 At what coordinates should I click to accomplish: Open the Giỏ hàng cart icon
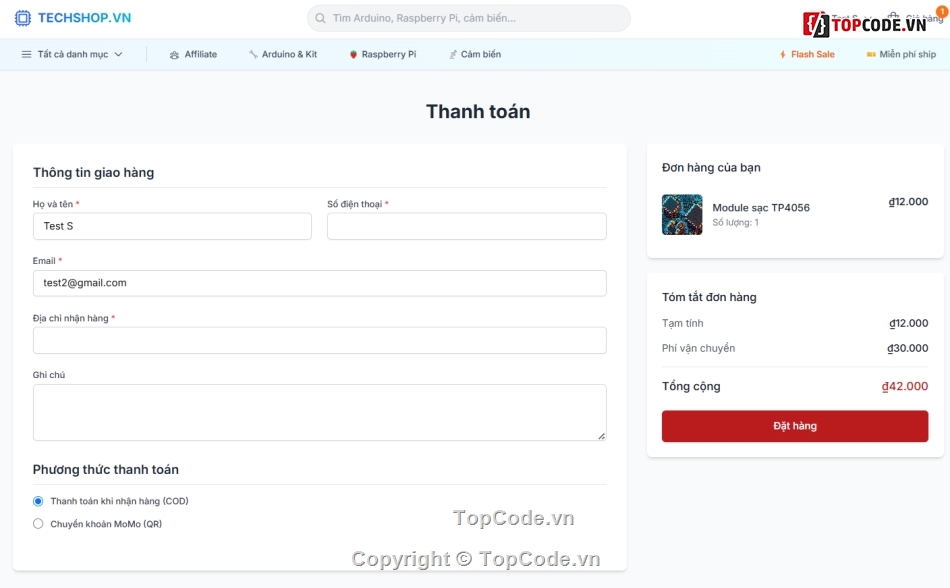(894, 16)
